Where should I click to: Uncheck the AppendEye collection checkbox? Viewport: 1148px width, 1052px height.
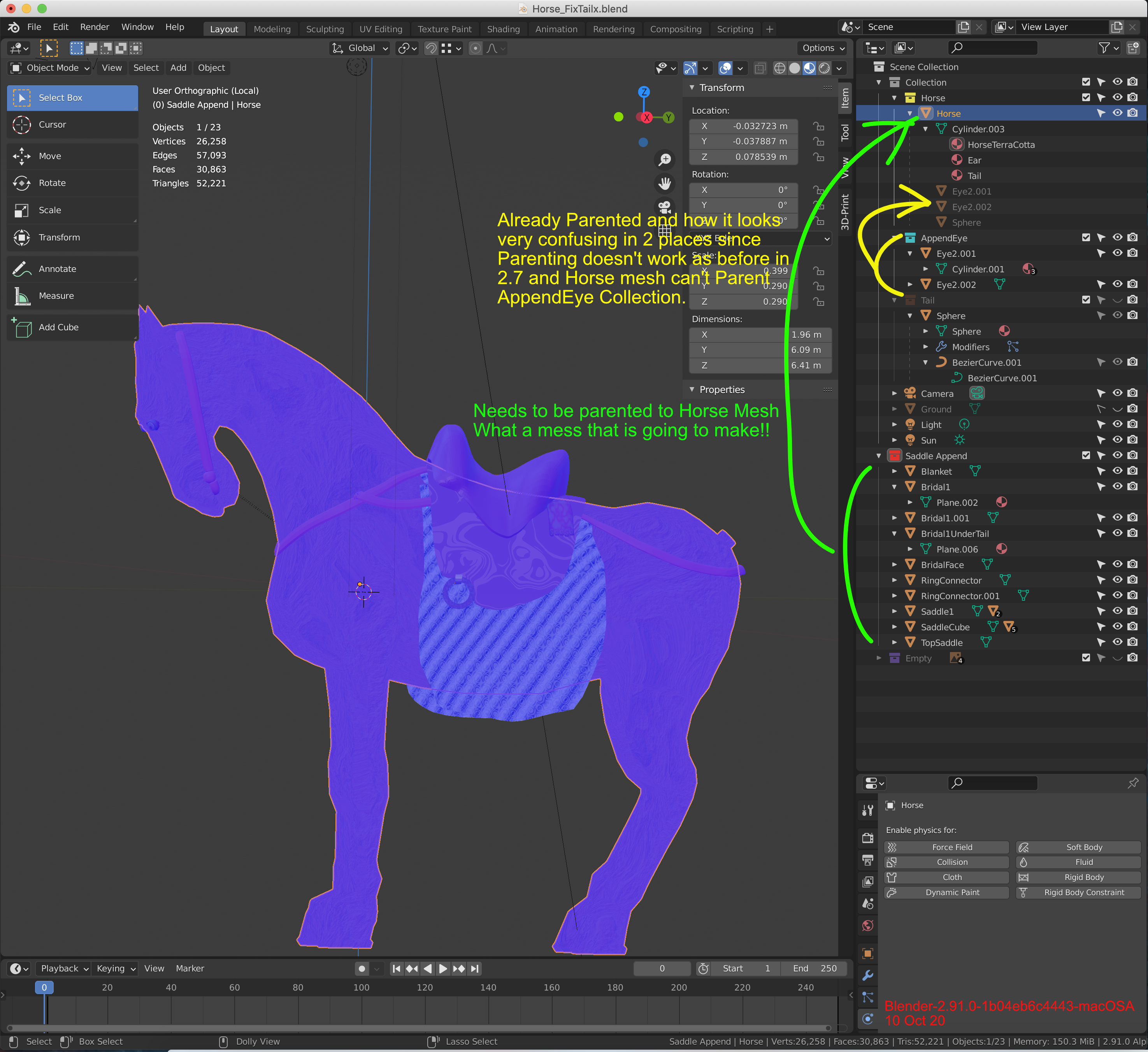pyautogui.click(x=1086, y=237)
